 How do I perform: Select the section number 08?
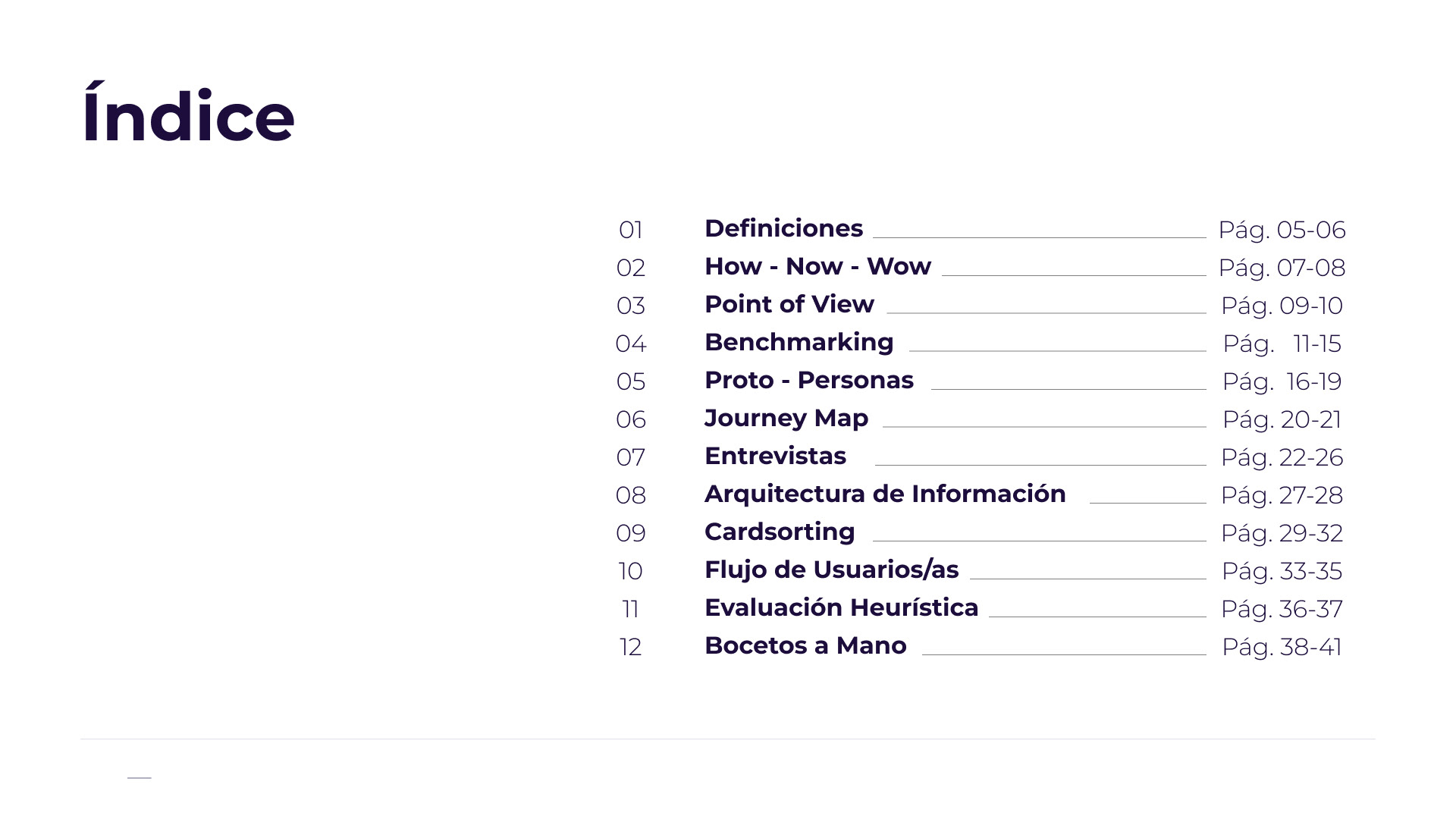pos(631,495)
